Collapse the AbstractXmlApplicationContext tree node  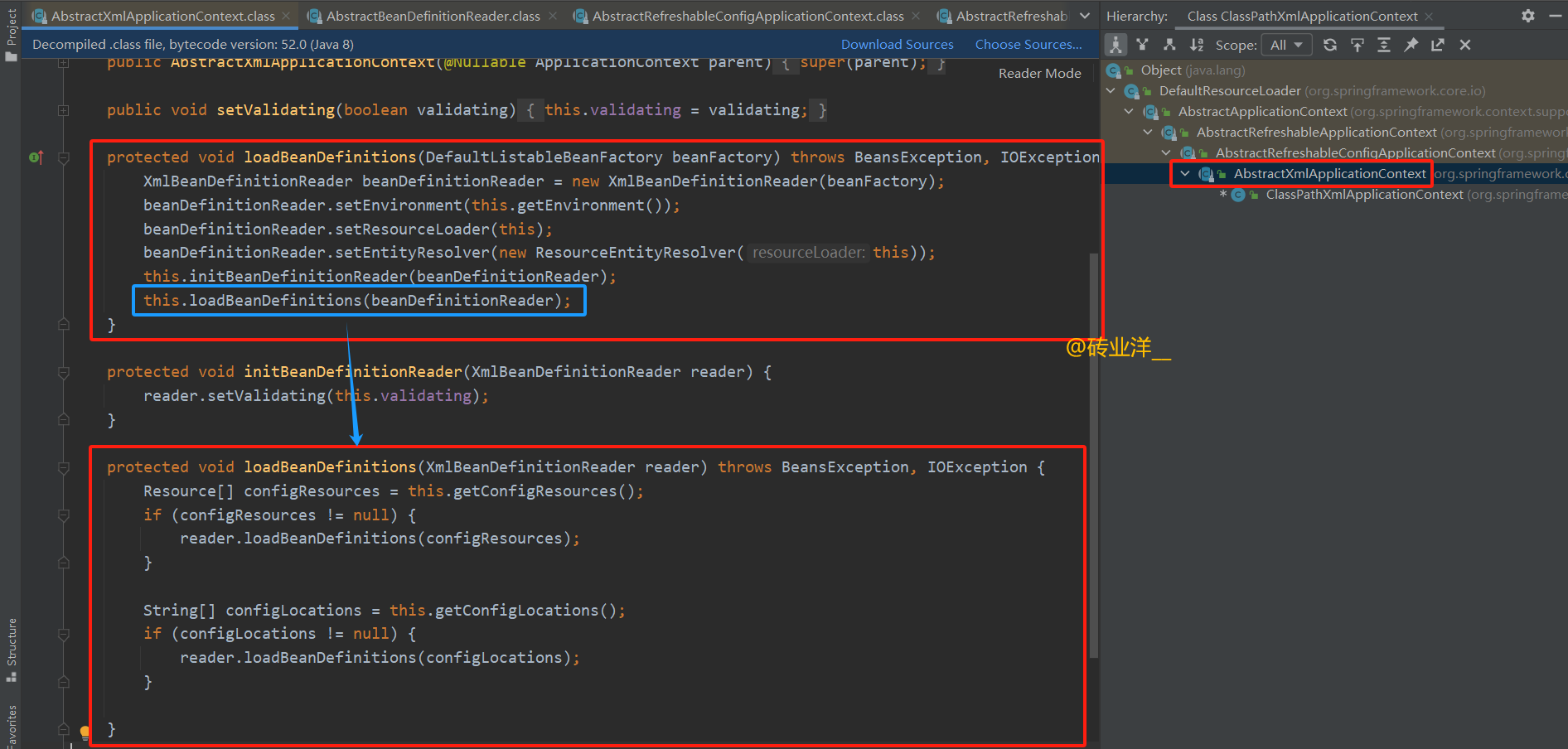click(x=1185, y=174)
